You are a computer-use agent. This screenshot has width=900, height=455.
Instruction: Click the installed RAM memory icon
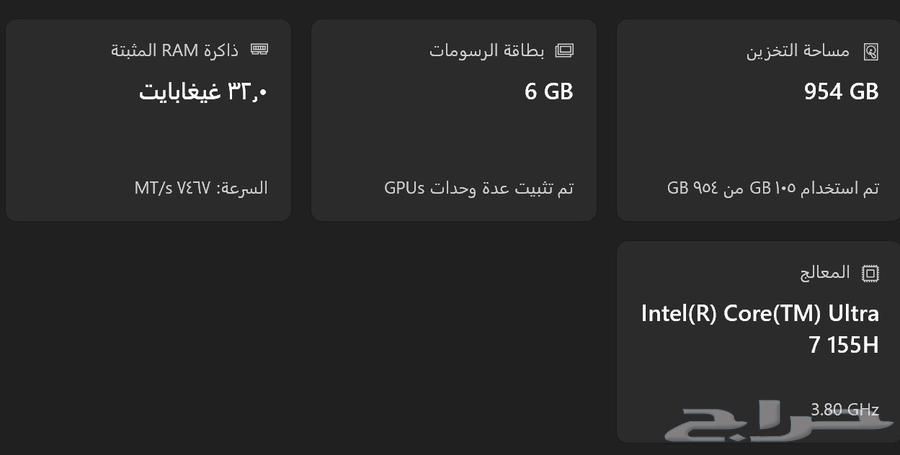pos(260,50)
